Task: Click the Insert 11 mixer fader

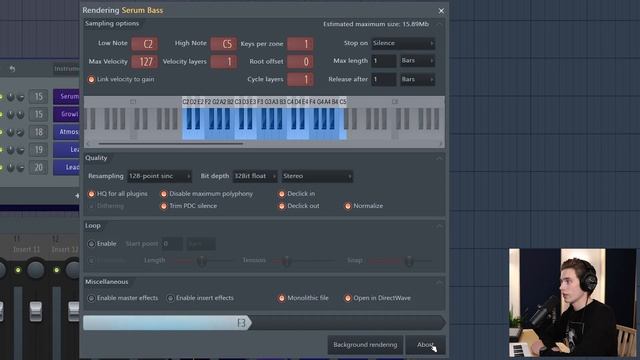Action: coord(36,311)
